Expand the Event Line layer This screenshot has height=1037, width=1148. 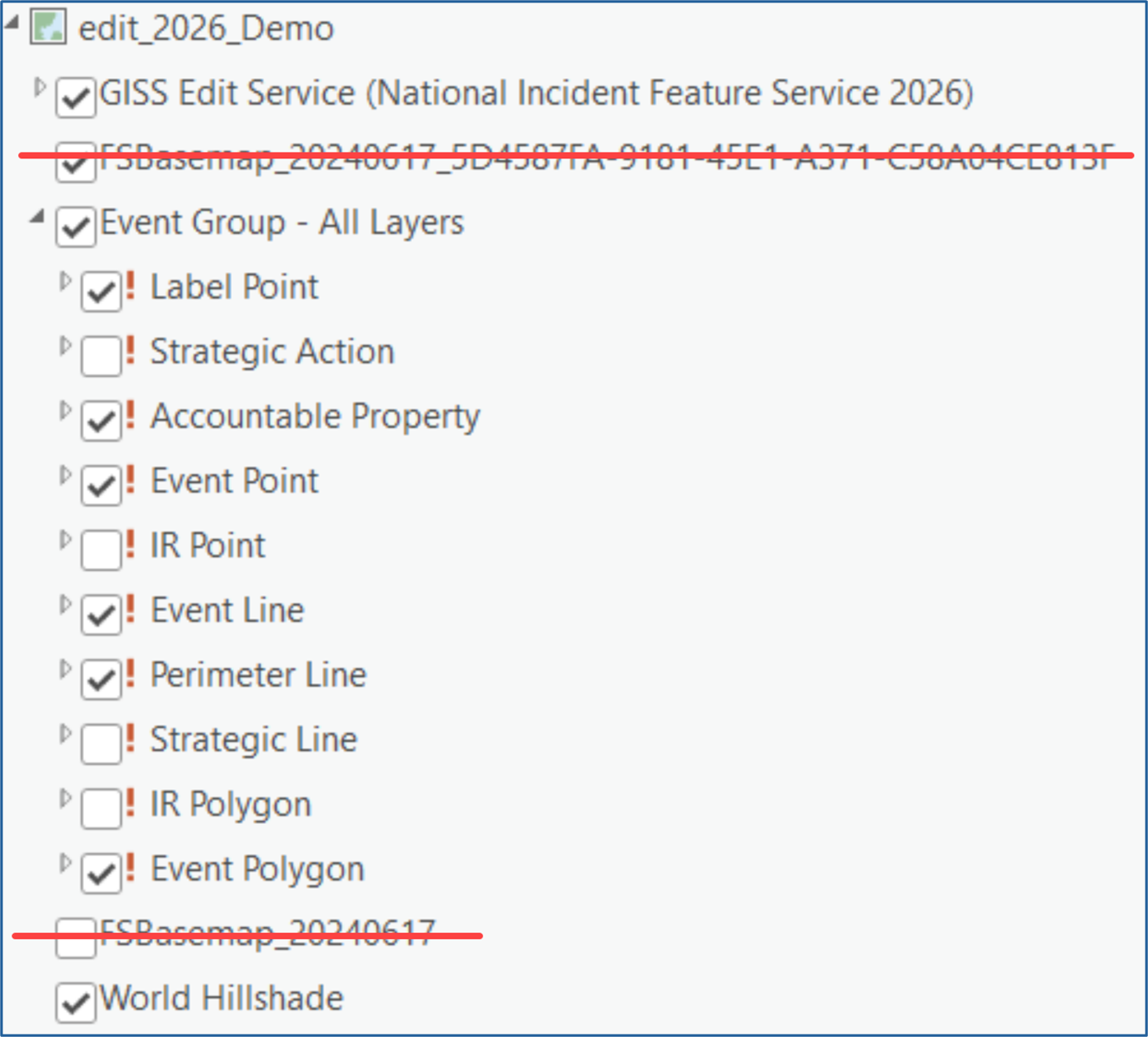coord(65,604)
